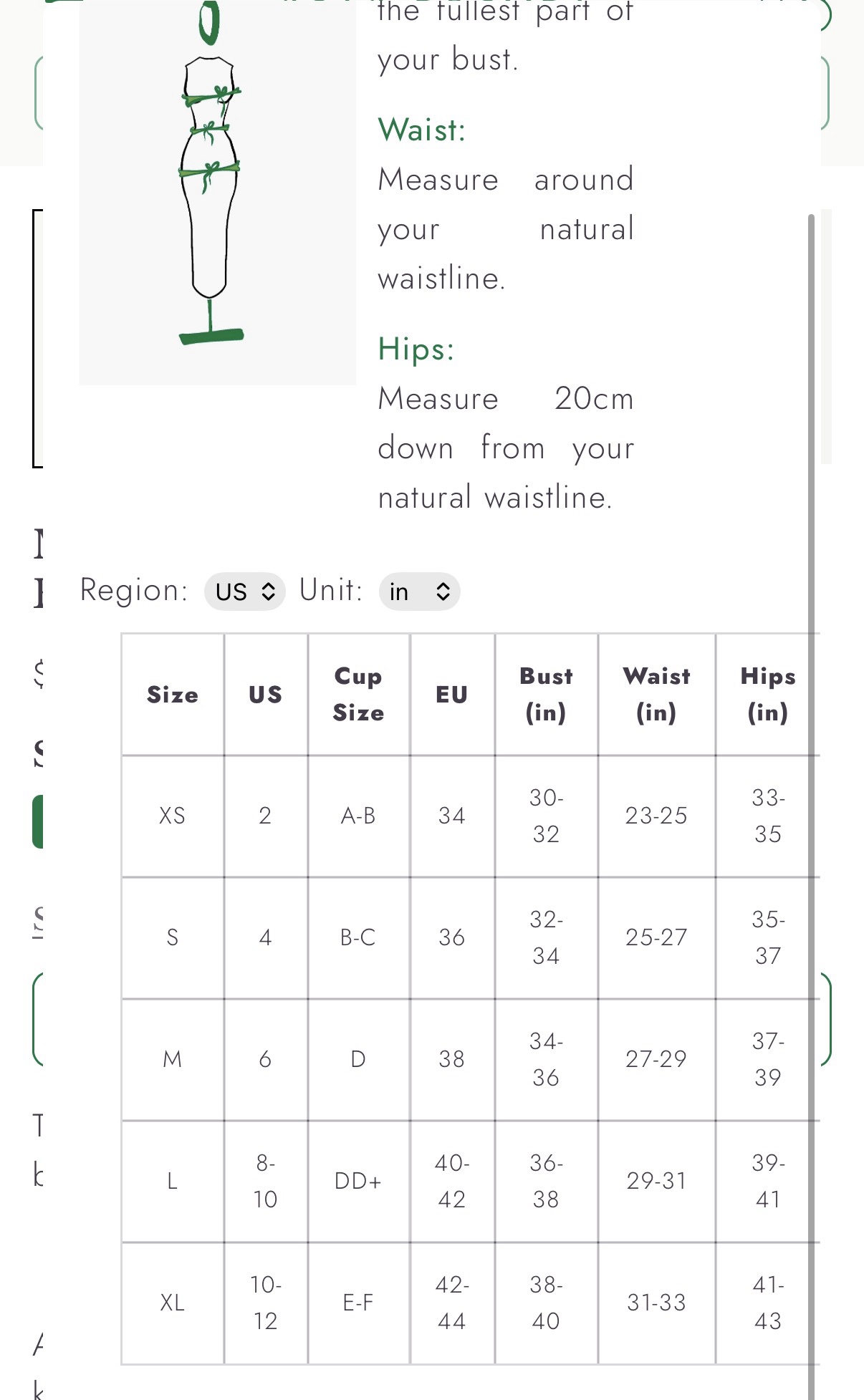The width and height of the screenshot is (864, 1400).
Task: Click the Waist (in) column header
Action: coord(656,695)
